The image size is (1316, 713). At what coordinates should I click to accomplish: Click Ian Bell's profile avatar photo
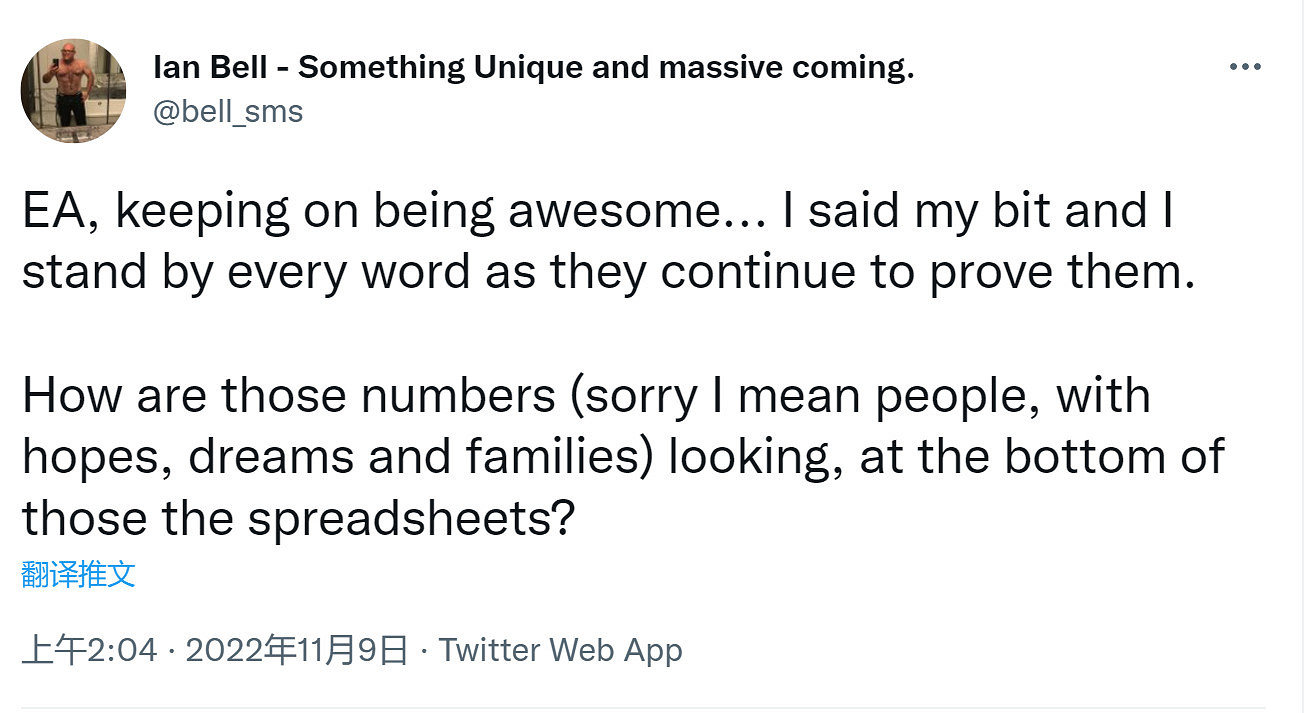point(73,91)
